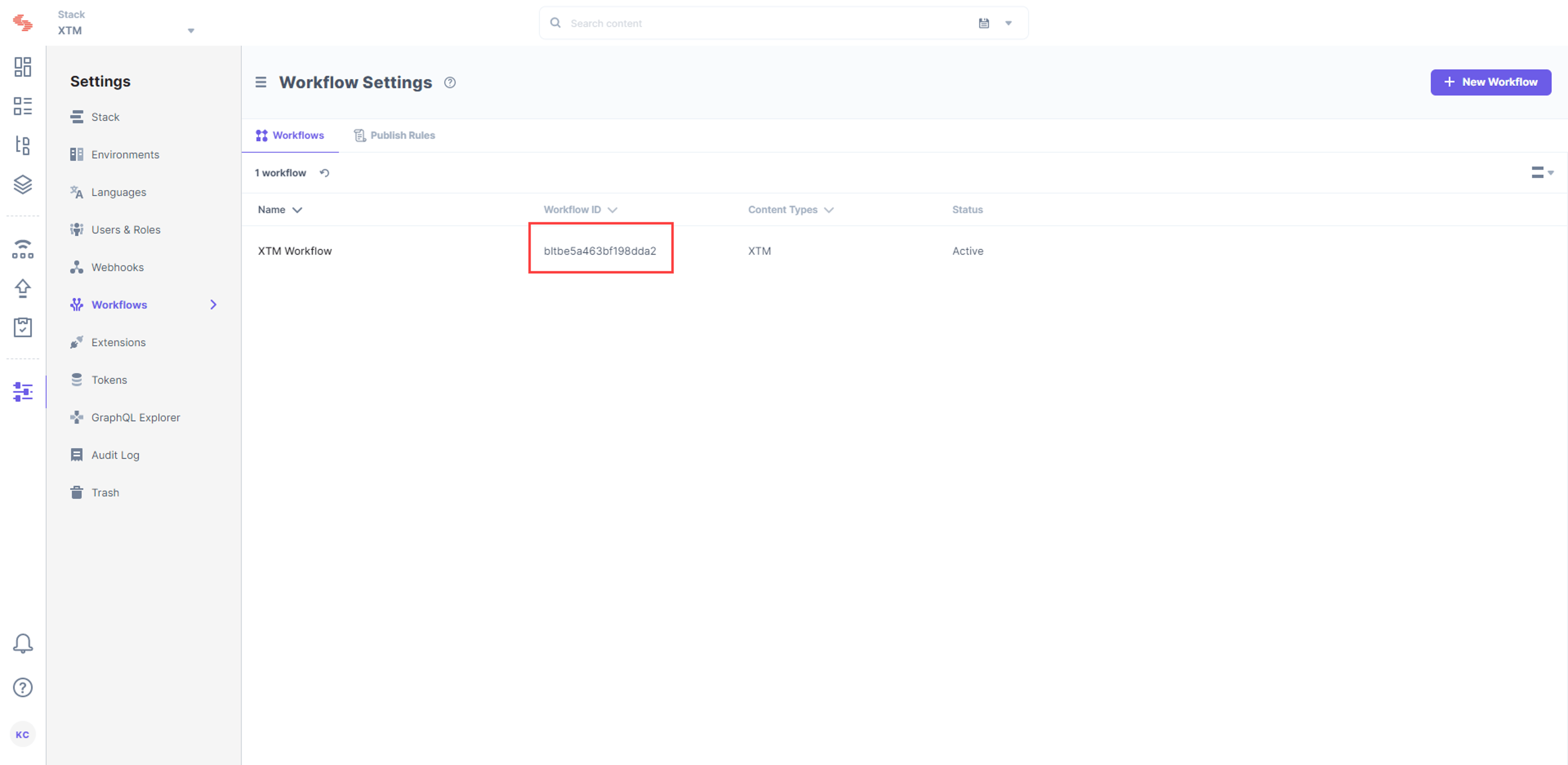Screen dimensions: 1568x765
Task: Open the XTM Workflow entry
Action: (294, 251)
